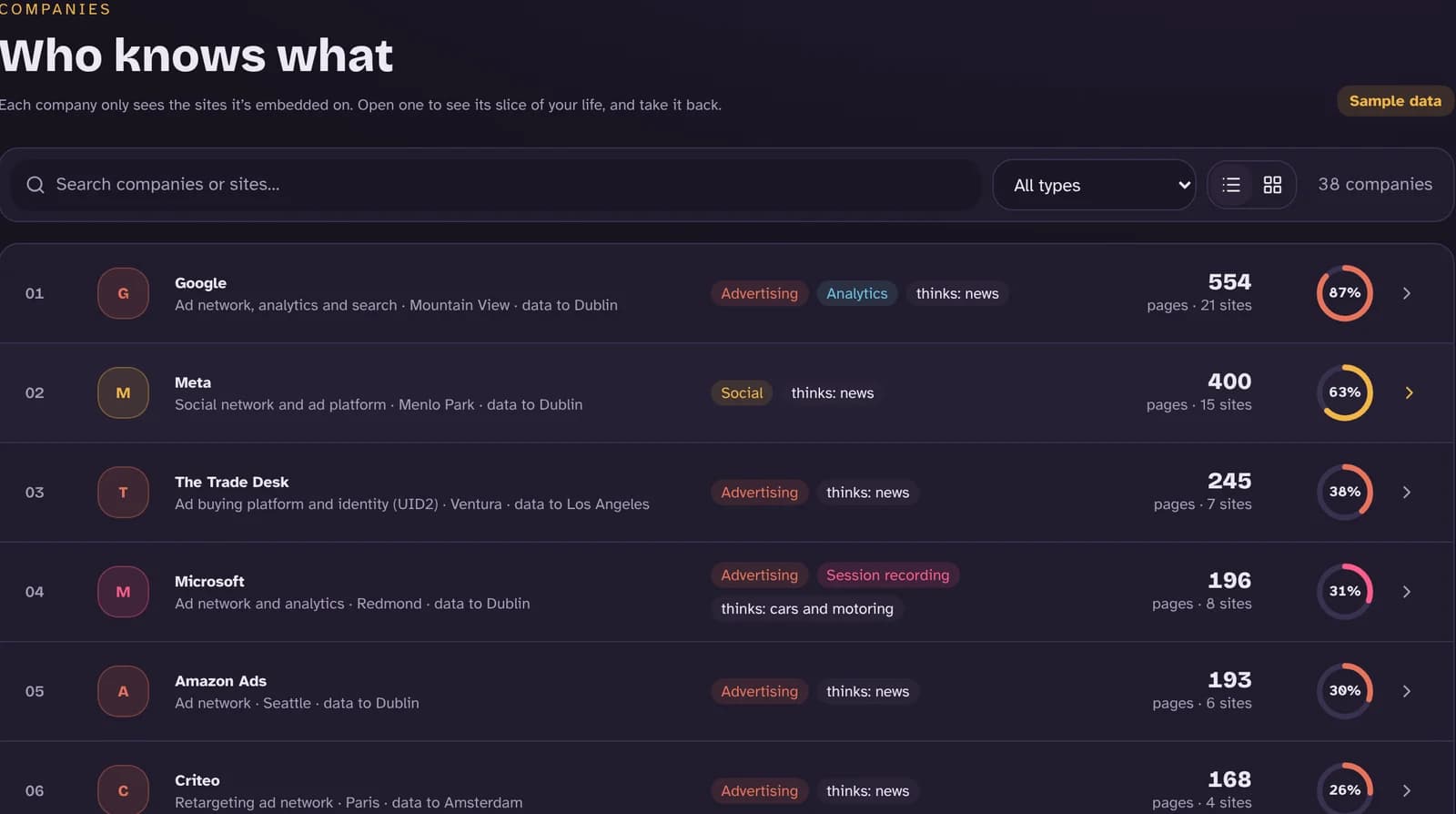Click The Trade Desk's T avatar icon

click(x=123, y=492)
